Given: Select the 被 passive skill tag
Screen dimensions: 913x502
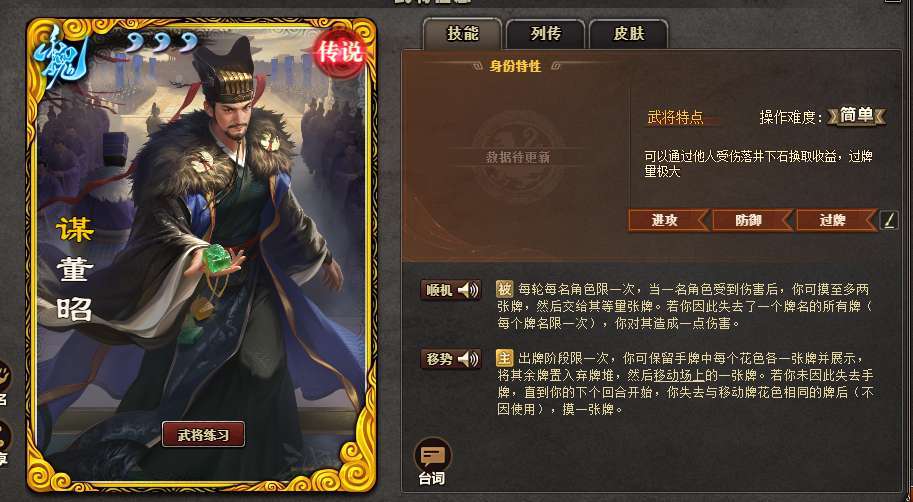Looking at the screenshot, I should [504, 289].
